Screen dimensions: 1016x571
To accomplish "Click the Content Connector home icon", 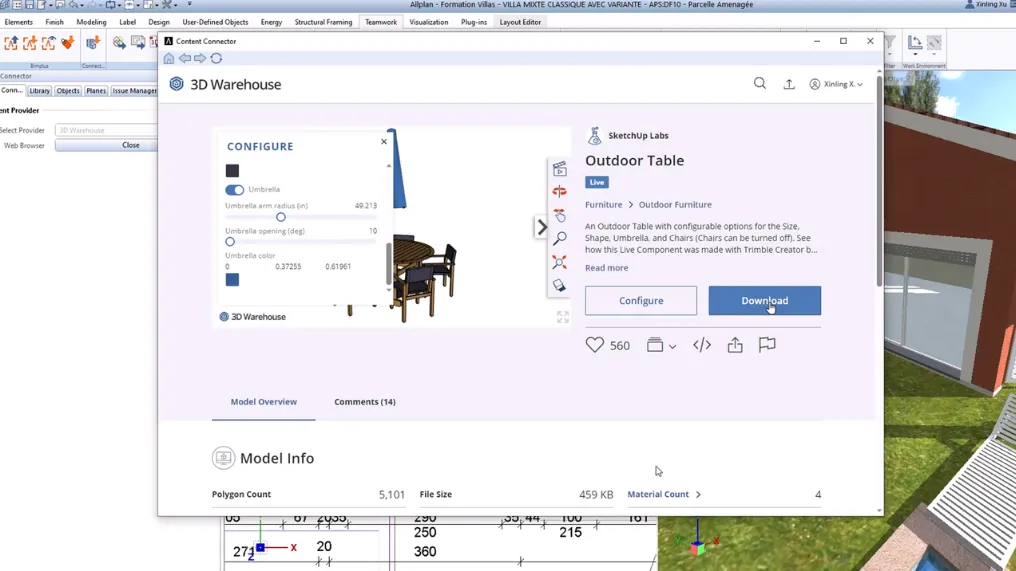I will pos(169,59).
